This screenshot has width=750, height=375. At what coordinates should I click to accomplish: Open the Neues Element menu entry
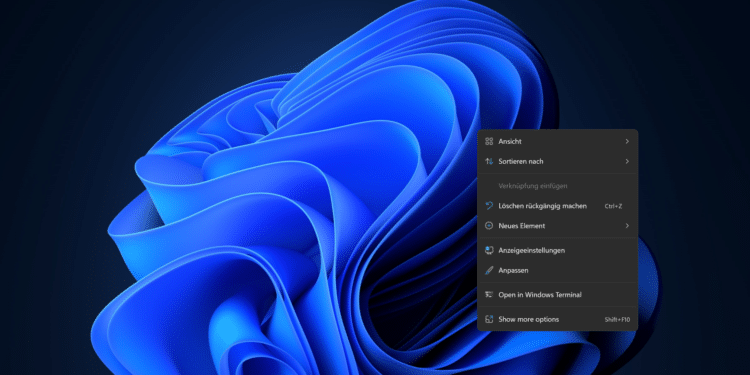tap(558, 226)
